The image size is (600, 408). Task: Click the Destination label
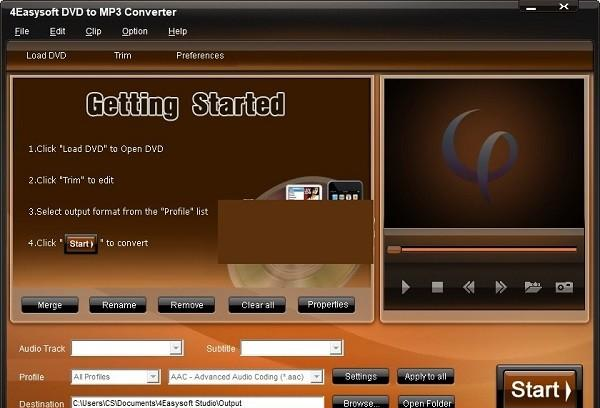click(42, 403)
